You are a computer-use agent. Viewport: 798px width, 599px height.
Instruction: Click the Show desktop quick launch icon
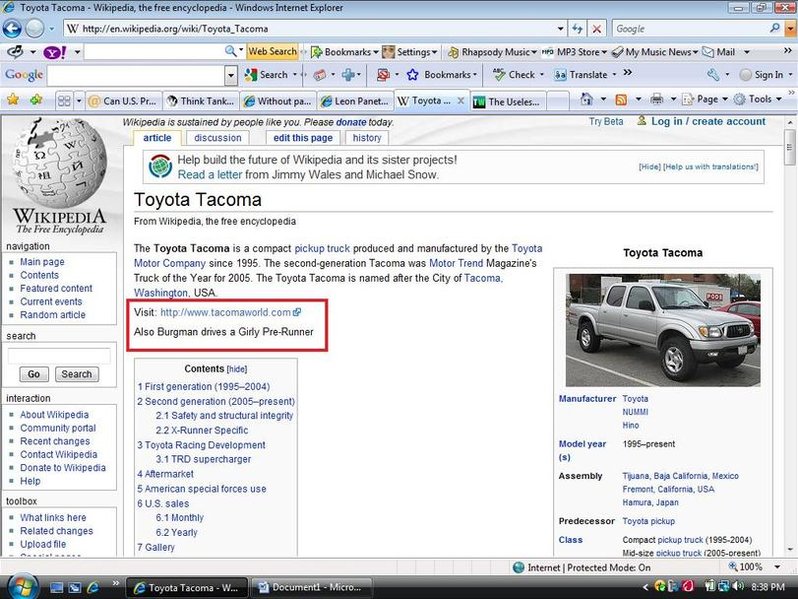(x=56, y=587)
